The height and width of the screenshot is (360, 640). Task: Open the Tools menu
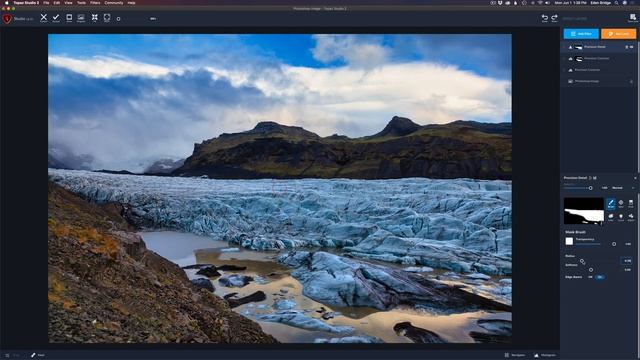tap(82, 3)
